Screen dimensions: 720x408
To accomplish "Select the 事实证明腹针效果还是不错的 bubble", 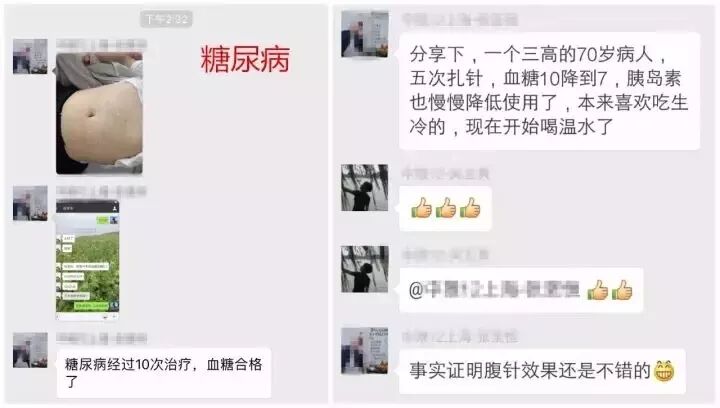I will [x=542, y=371].
